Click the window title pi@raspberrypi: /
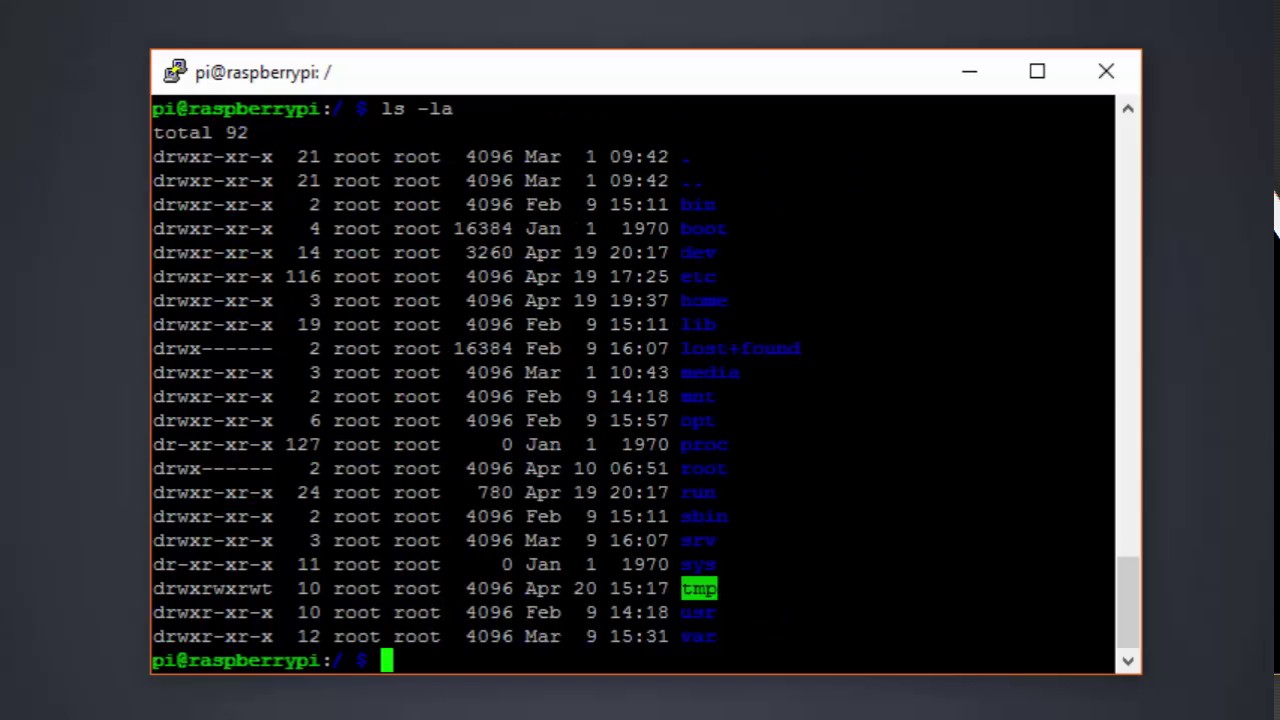The height and width of the screenshot is (720, 1280). click(263, 72)
